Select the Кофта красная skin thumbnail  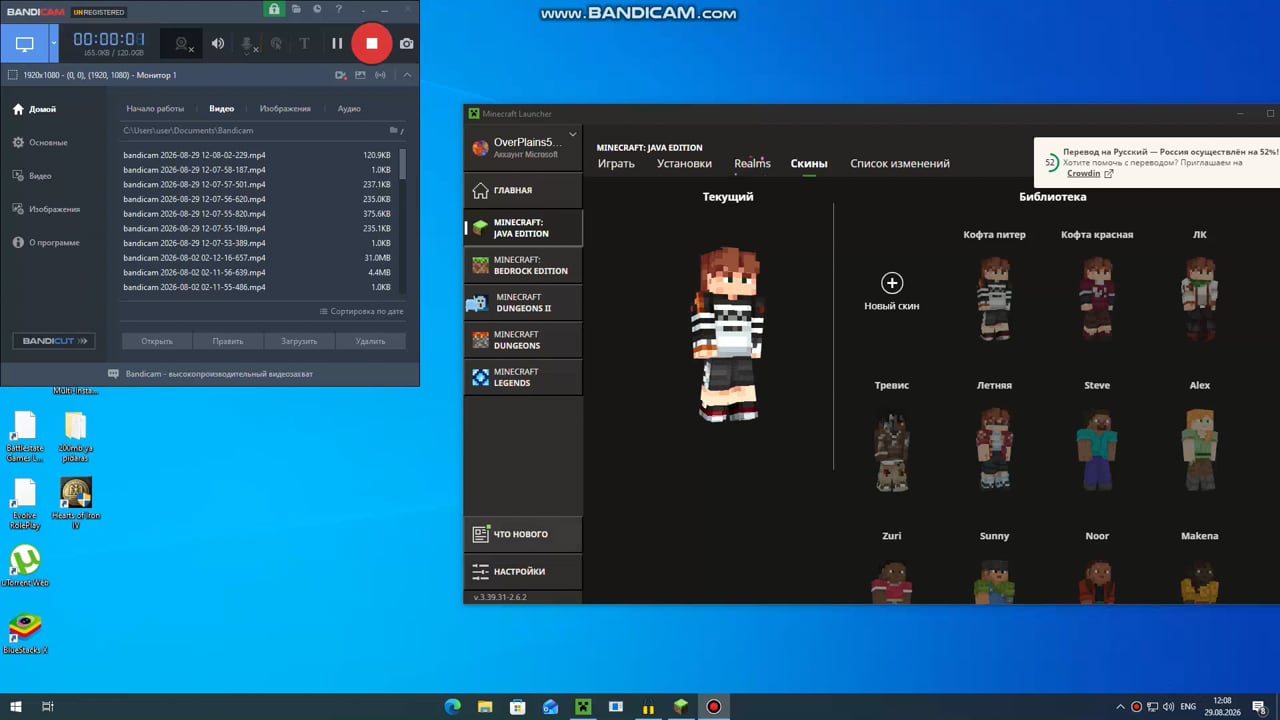click(x=1097, y=298)
